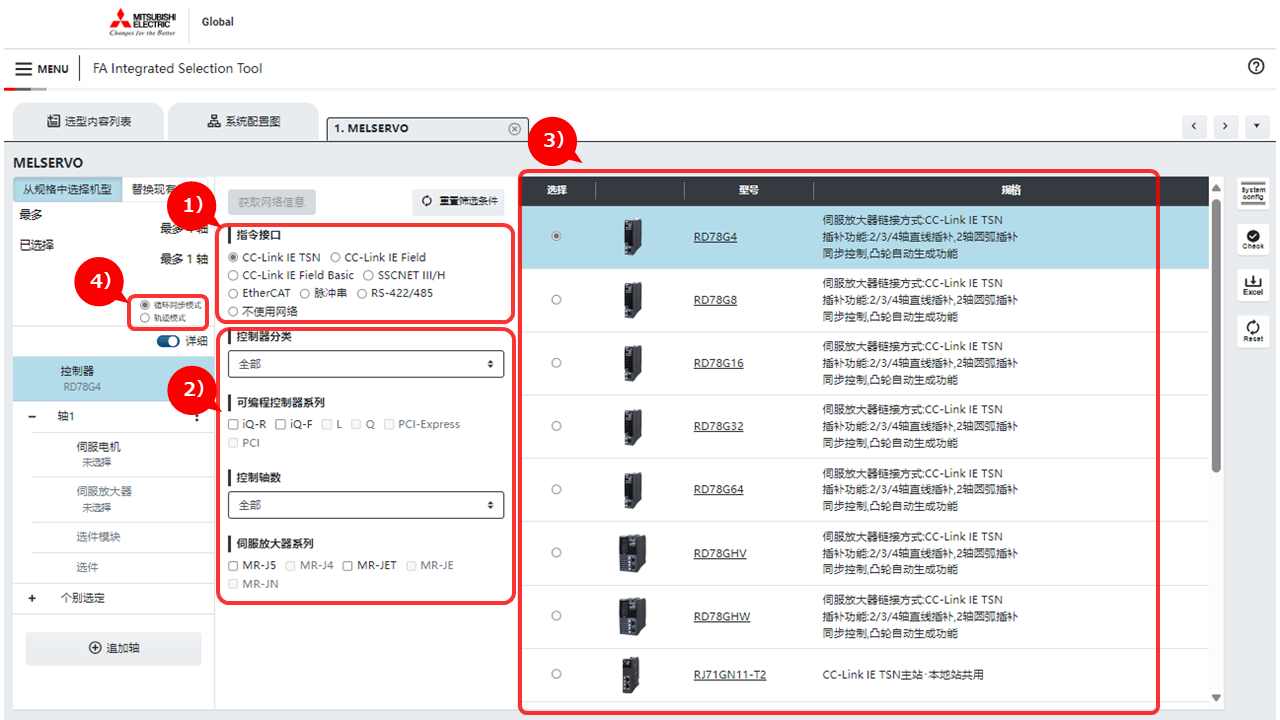Check the iQ-R series box
This screenshot has height=720, width=1280.
[x=233, y=424]
